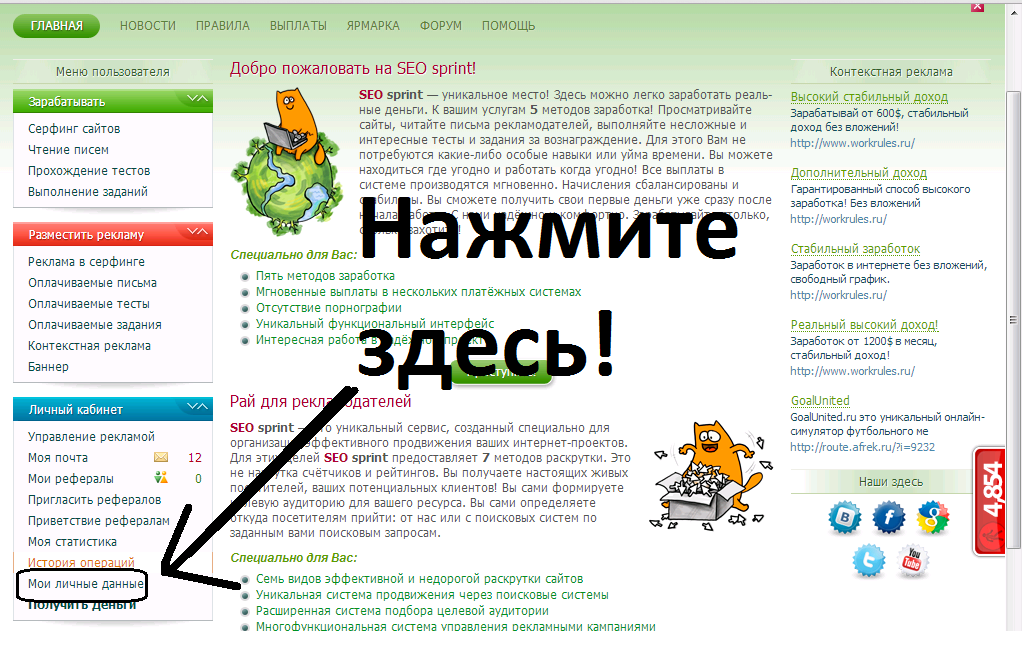Open the ВЫПЛАТЫ menu item
The width and height of the screenshot is (1030, 652).
[x=298, y=25]
